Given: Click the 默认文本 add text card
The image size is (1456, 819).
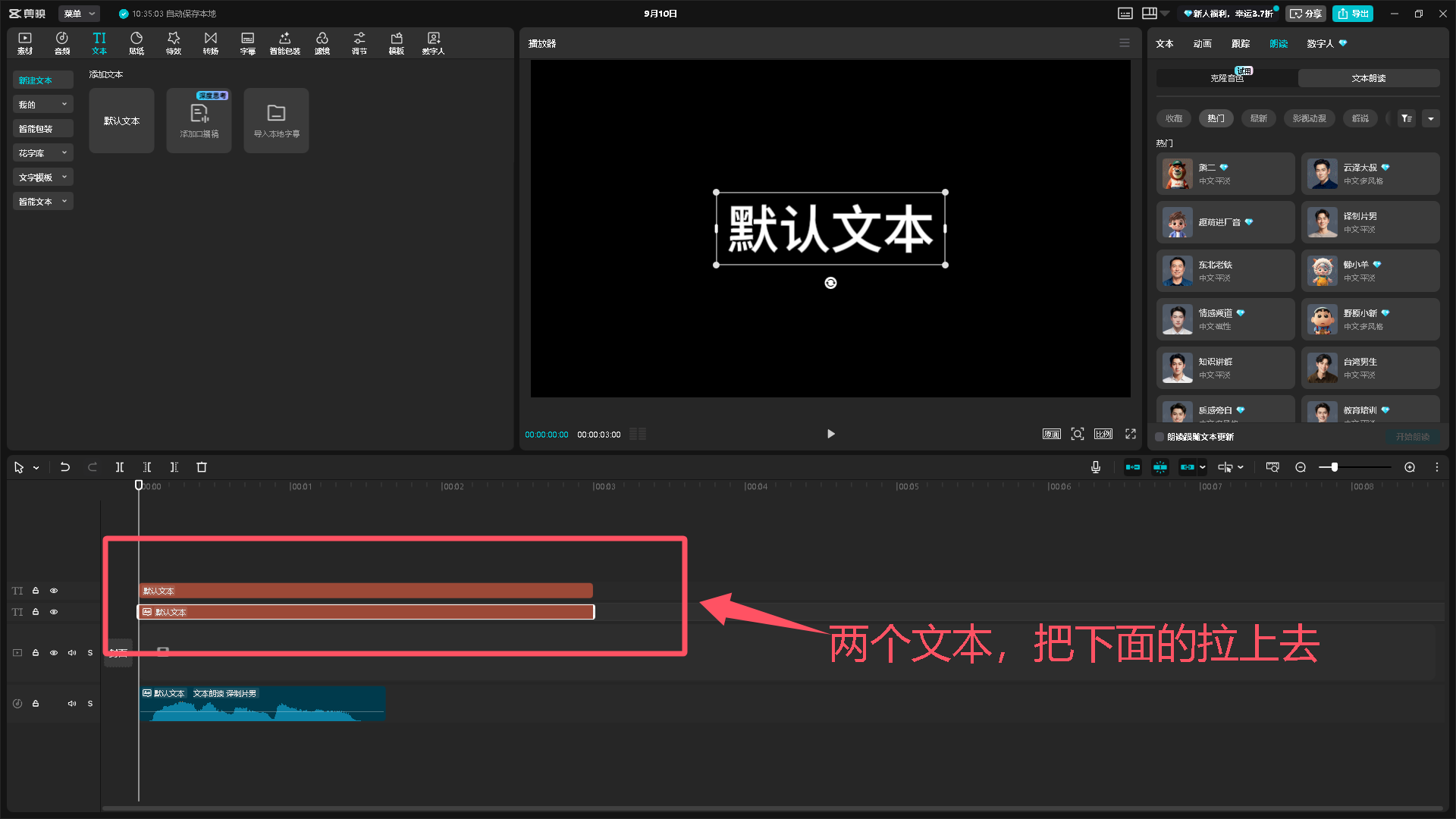Looking at the screenshot, I should tap(121, 121).
